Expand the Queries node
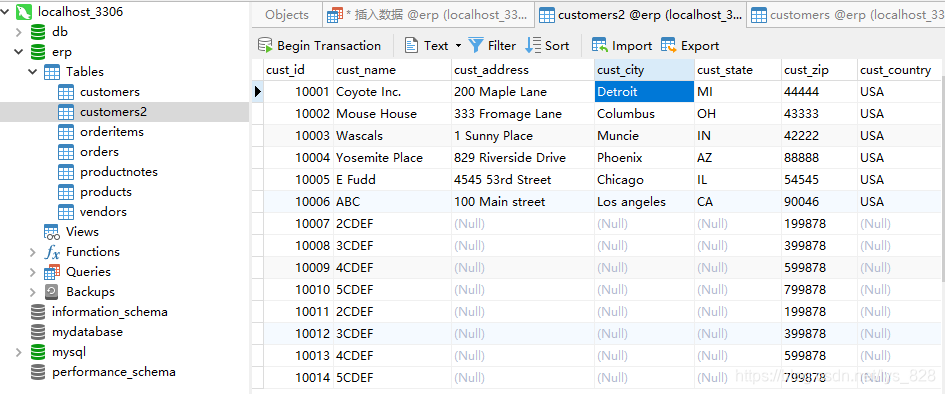This screenshot has height=394, width=945. (33, 272)
